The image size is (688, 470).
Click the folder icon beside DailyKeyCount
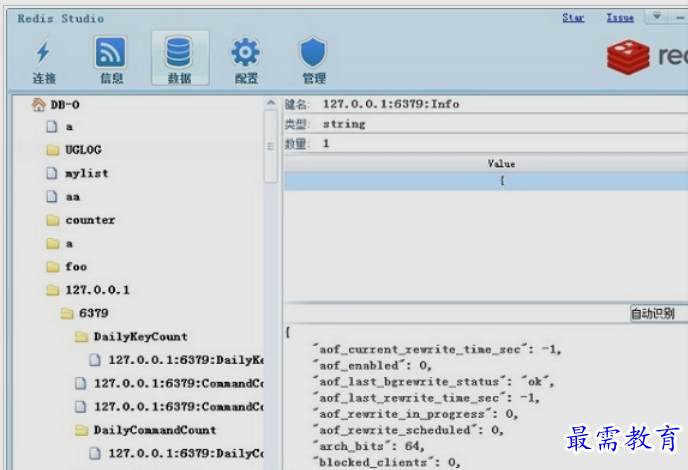[81, 337]
